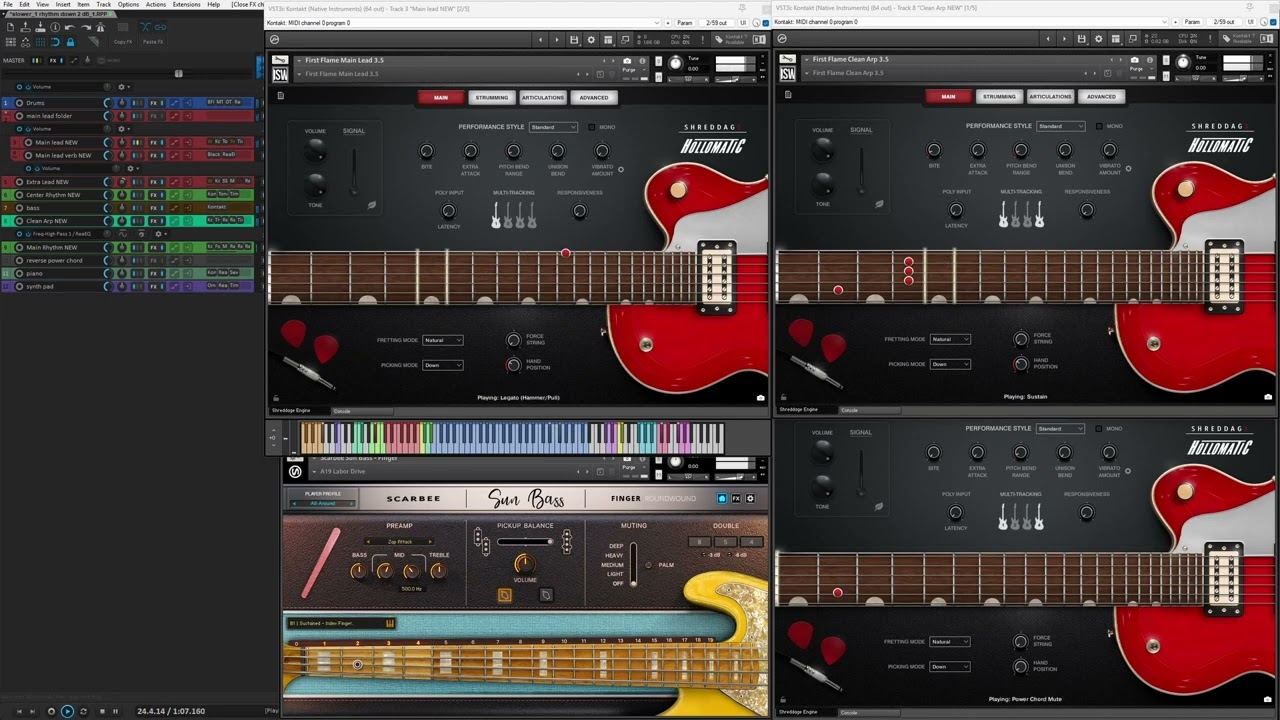Screen dimensions: 1280x720
Task: Switch to Advanced tab in Main Lead
Action: (593, 97)
